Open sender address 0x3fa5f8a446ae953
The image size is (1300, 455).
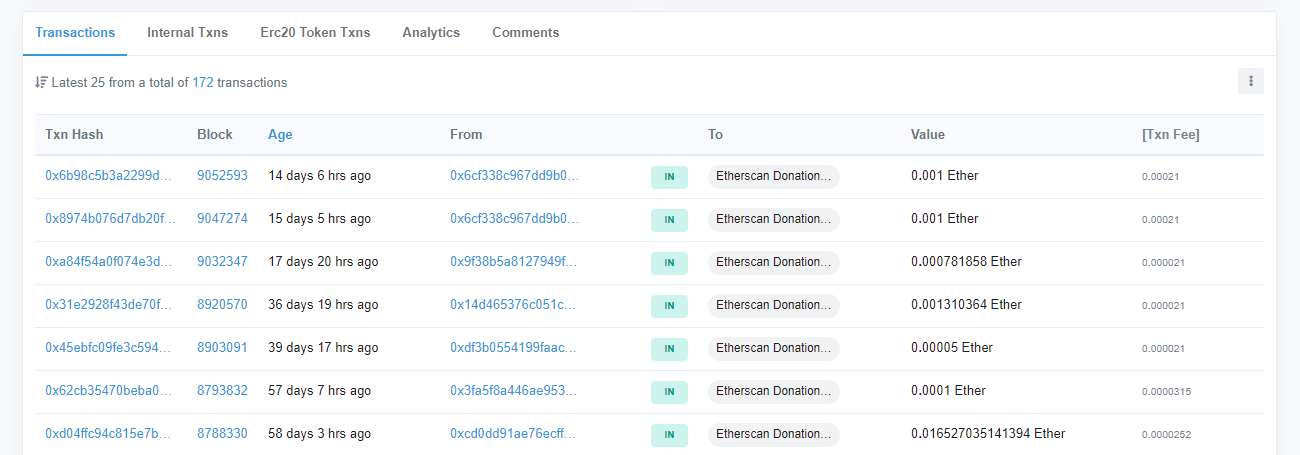pos(514,391)
